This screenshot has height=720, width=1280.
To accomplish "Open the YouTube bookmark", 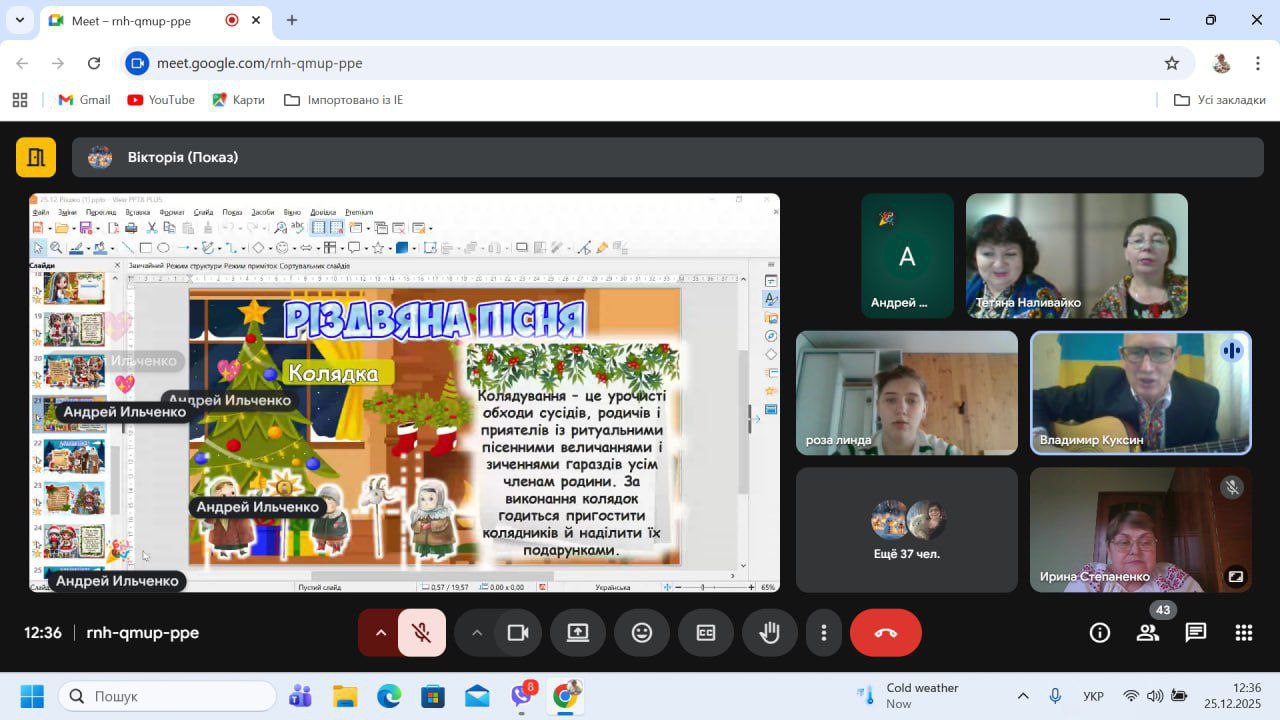I will point(161,100).
